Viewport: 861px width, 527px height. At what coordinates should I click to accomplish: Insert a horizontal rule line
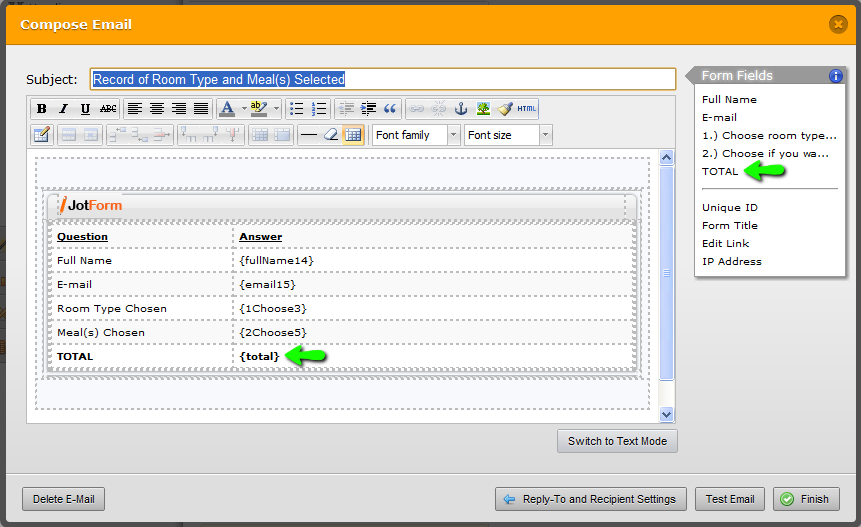tap(309, 135)
